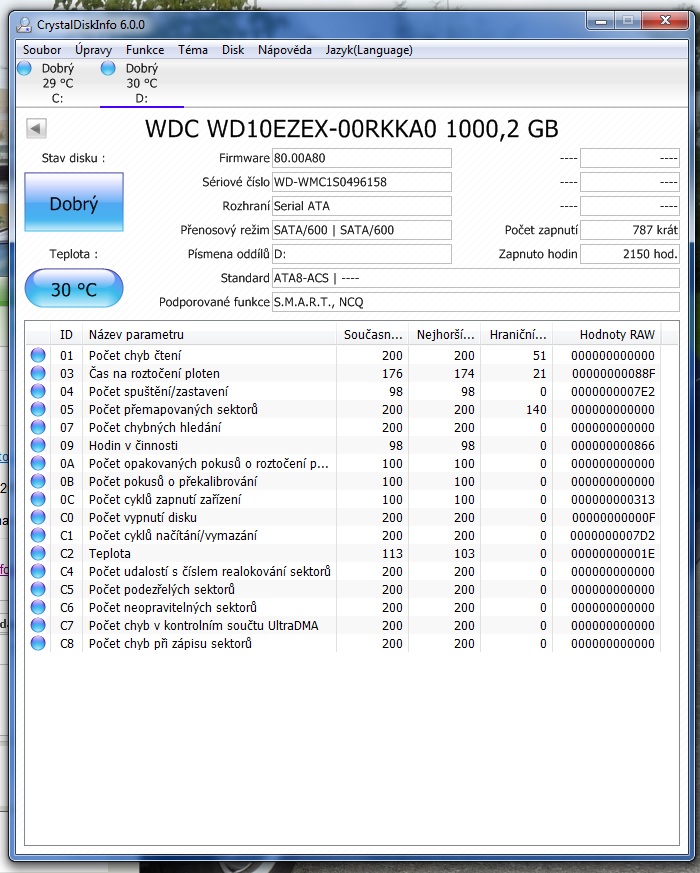Click status icon for row C0 vypnutí disku
This screenshot has height=873, width=700.
pos(38,517)
